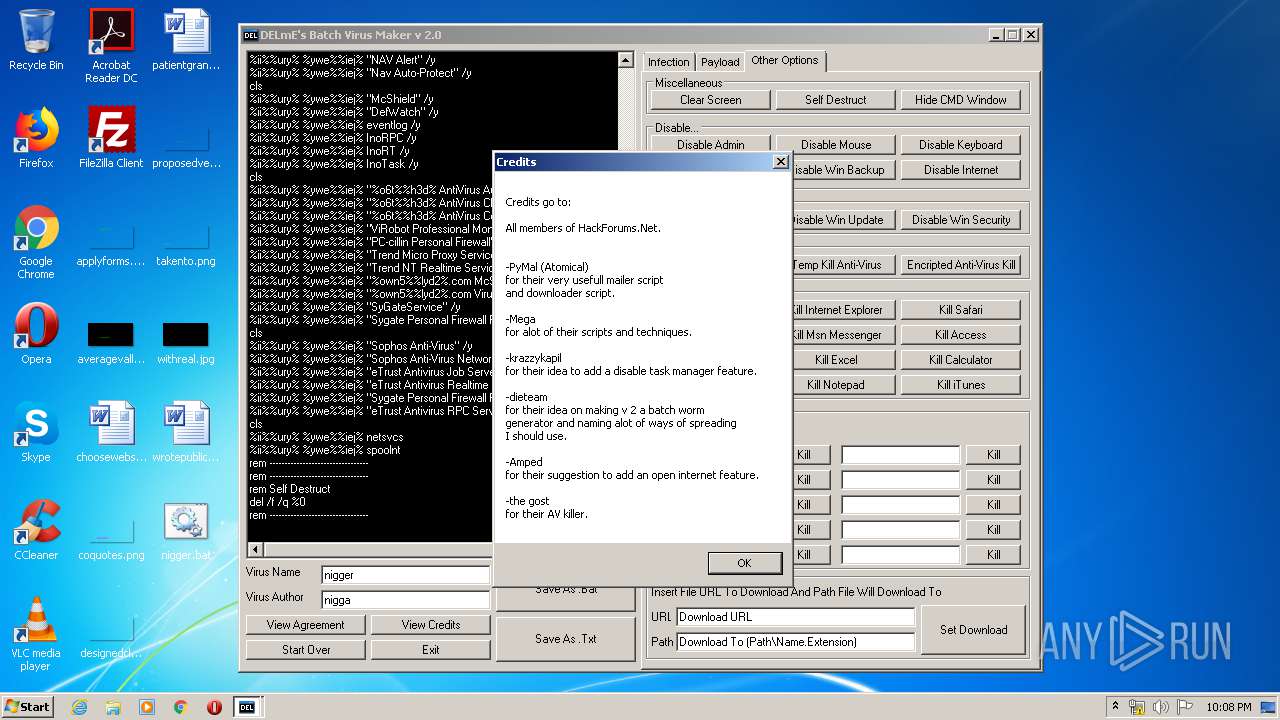This screenshot has height=720, width=1280.
Task: Click the Kill iTunes button
Action: click(960, 385)
